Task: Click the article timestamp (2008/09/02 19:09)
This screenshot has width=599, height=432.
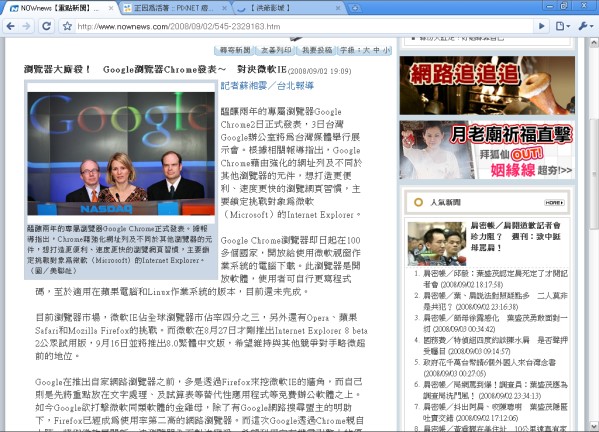Action: pyautogui.click(x=319, y=71)
